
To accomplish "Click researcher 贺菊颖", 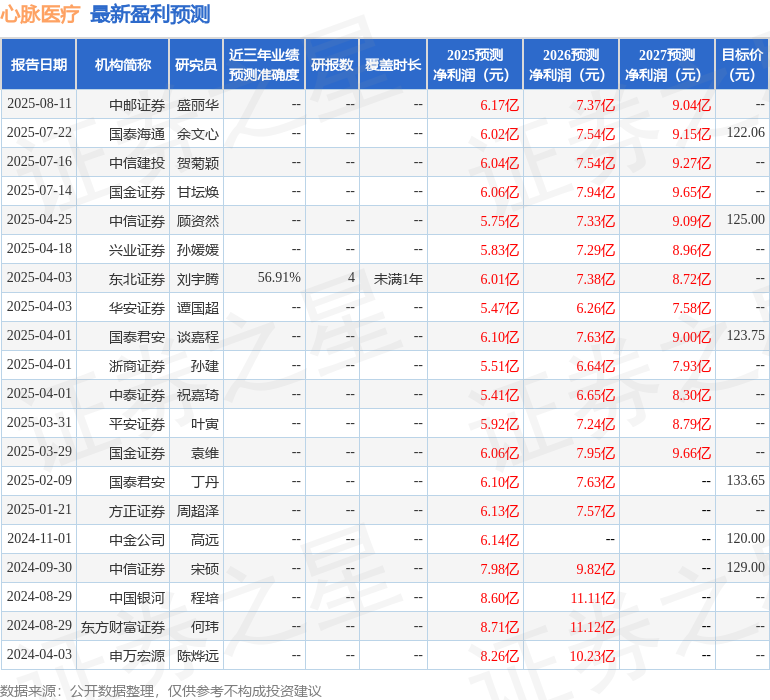I will pyautogui.click(x=197, y=163).
